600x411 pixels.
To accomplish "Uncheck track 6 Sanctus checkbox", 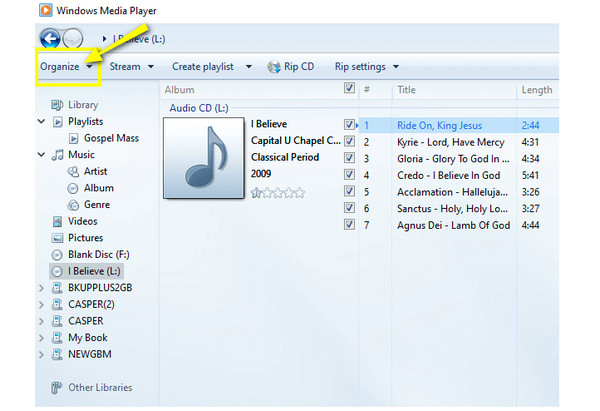I will point(349,208).
